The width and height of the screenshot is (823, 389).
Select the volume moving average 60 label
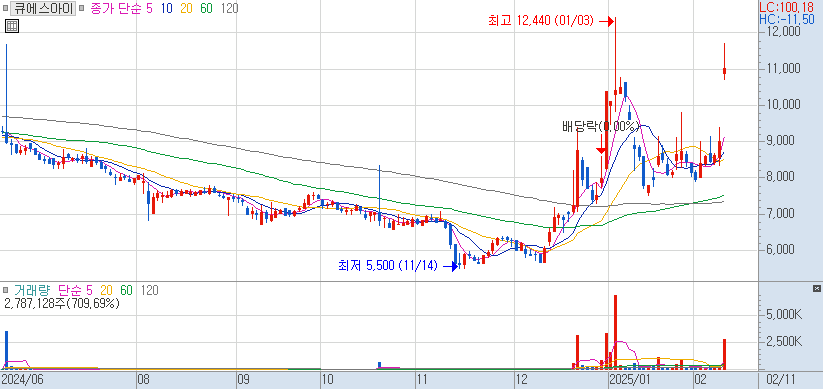click(x=126, y=290)
